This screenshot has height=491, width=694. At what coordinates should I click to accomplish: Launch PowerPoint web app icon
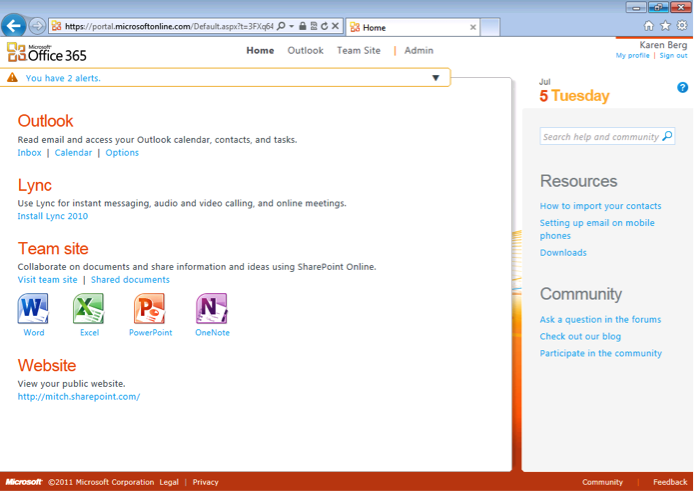coord(150,308)
